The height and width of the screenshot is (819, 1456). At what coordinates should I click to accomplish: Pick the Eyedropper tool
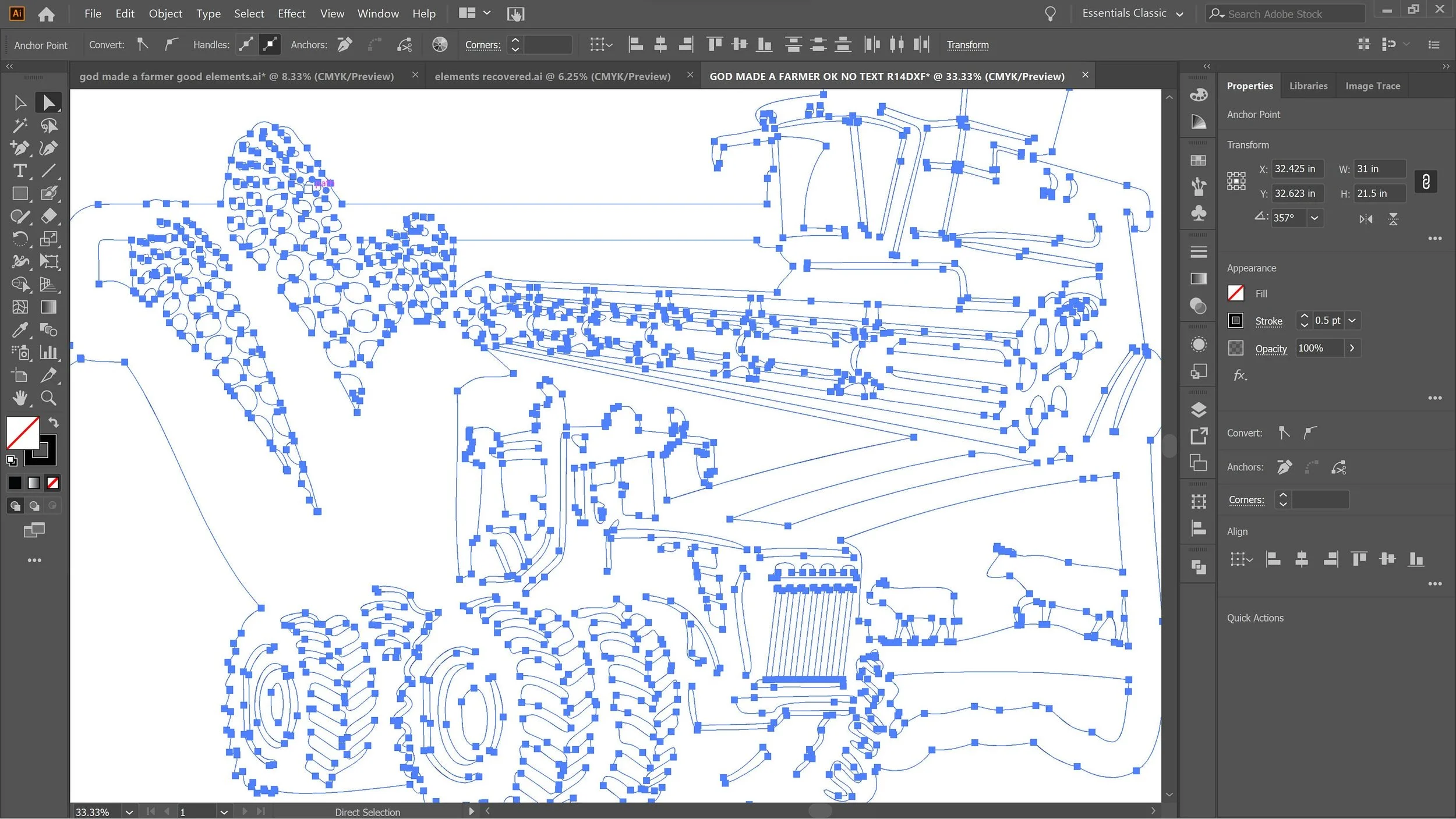click(x=20, y=330)
